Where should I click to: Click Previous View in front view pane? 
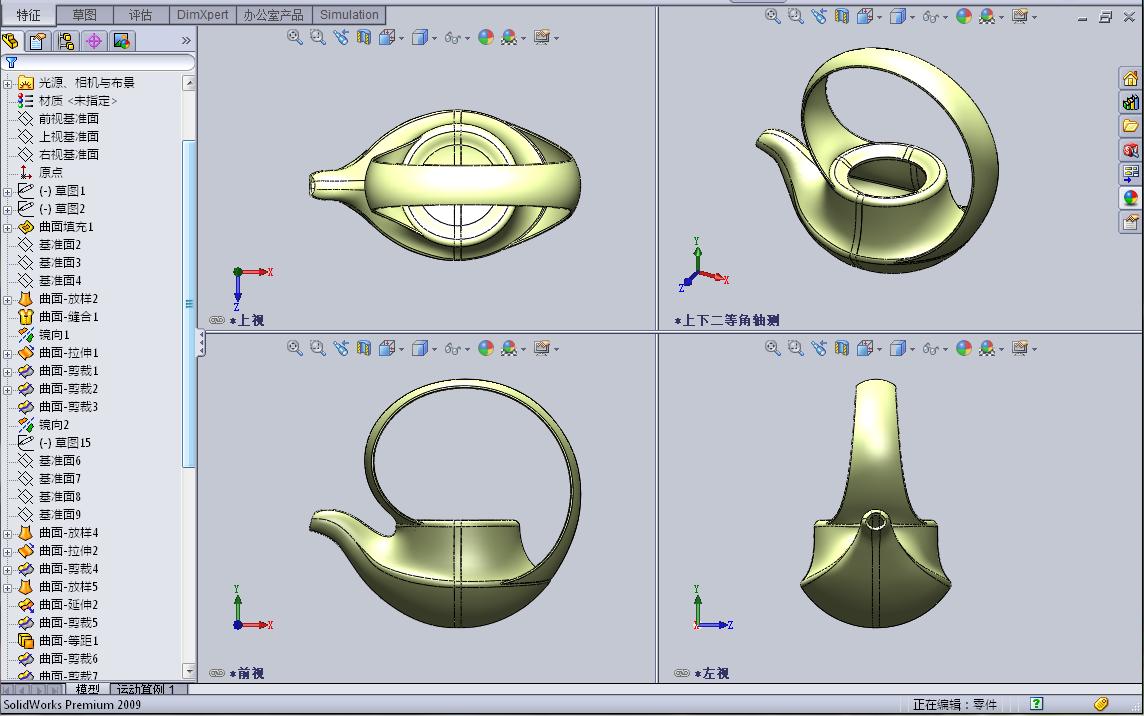tap(341, 348)
